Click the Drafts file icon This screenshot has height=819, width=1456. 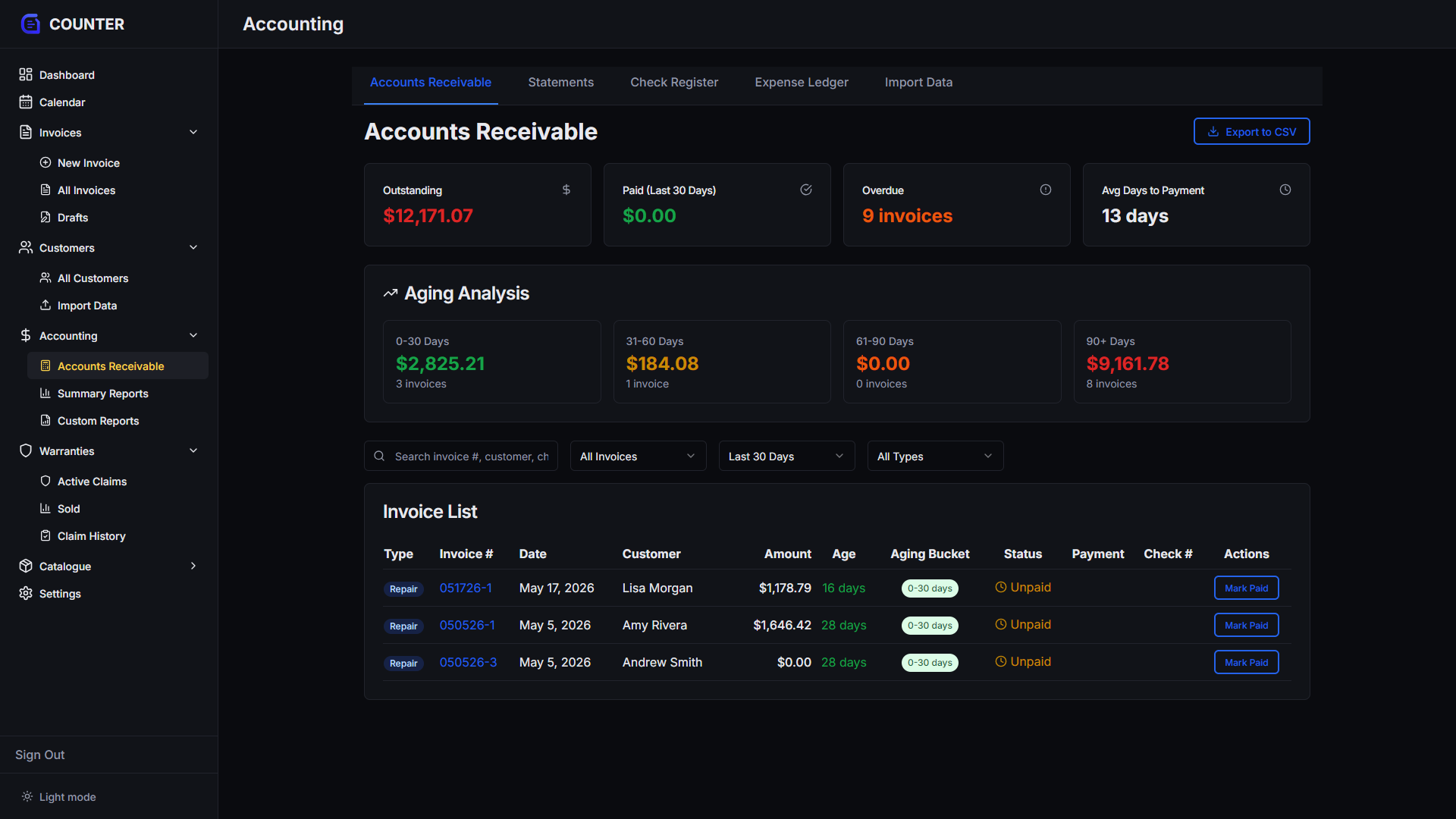[x=45, y=217]
